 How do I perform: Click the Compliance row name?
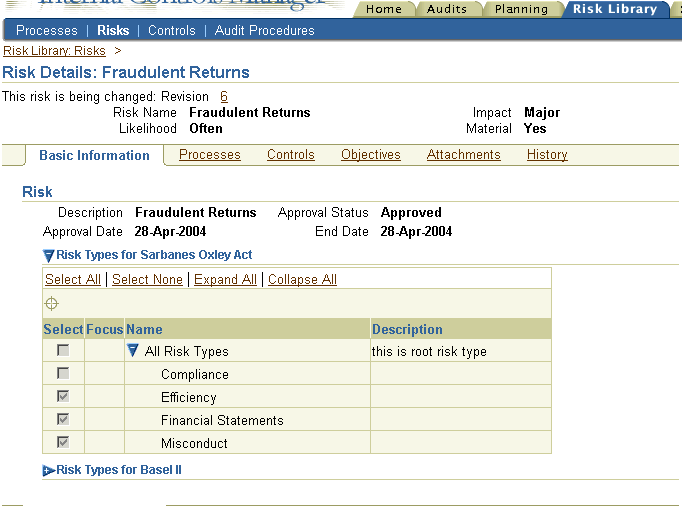coord(195,374)
